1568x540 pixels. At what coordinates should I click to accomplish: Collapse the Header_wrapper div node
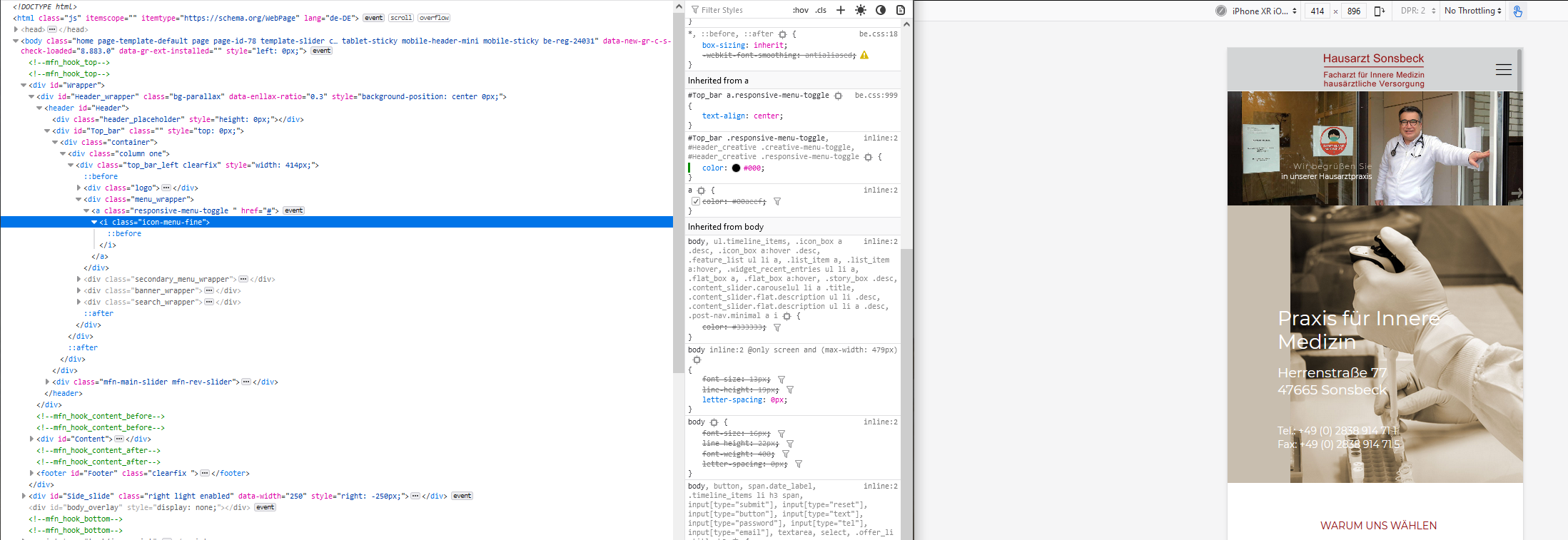click(31, 96)
